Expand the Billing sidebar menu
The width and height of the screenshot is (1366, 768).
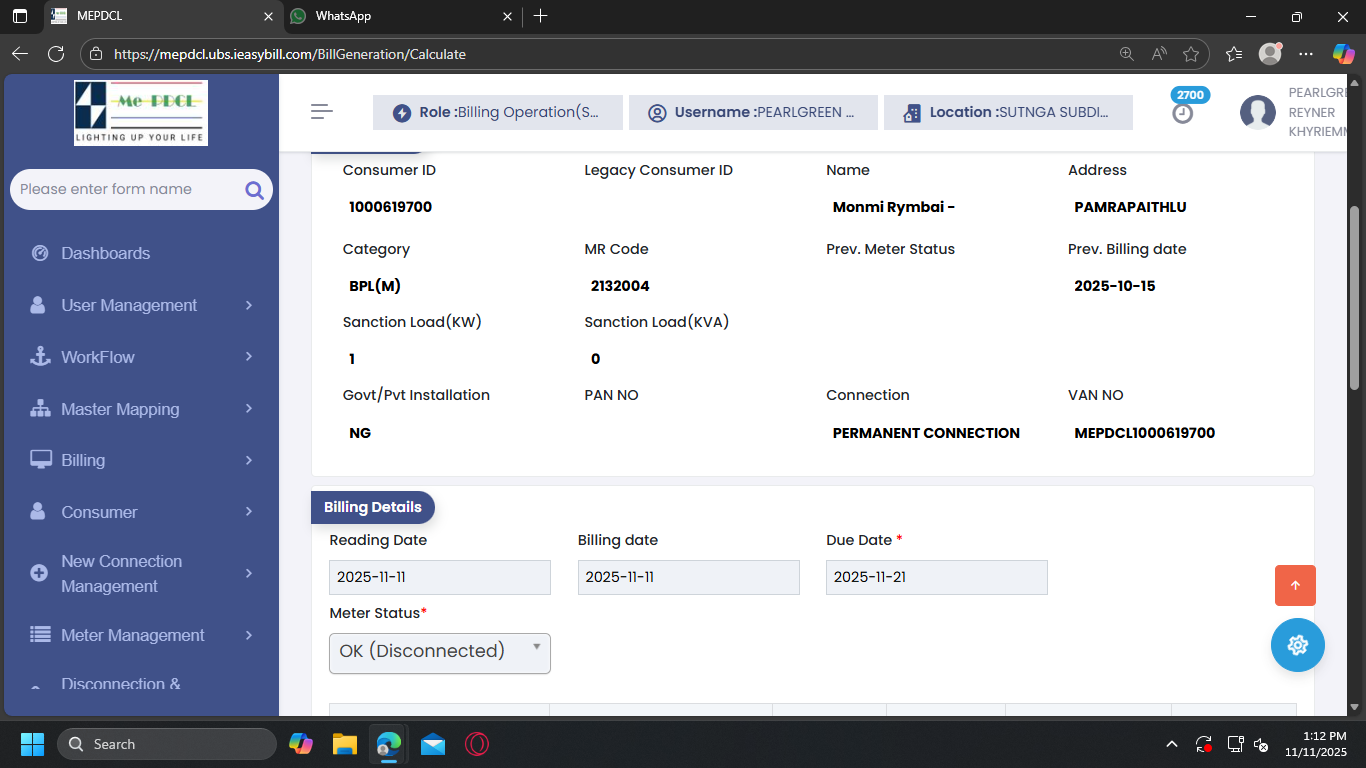pos(141,460)
